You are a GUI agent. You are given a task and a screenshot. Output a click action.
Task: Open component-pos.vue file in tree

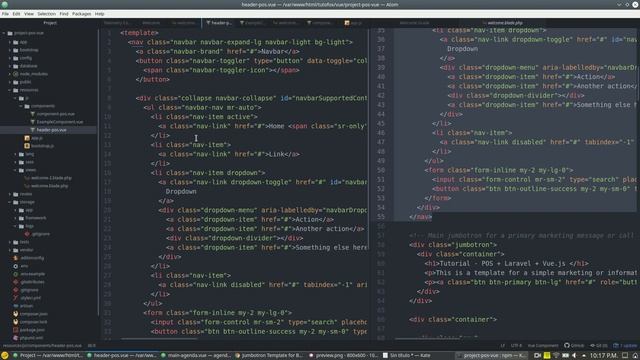pos(56,114)
